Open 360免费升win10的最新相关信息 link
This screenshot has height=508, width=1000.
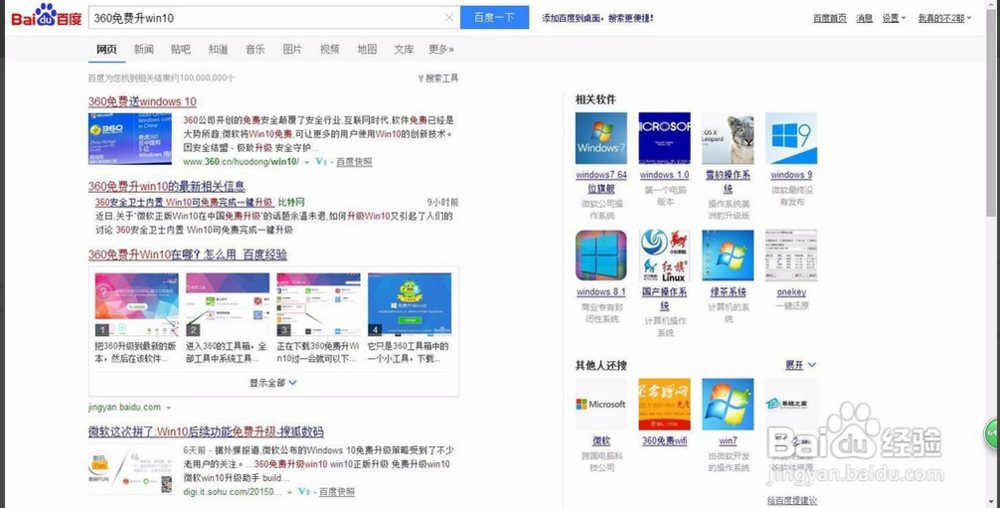click(166, 186)
